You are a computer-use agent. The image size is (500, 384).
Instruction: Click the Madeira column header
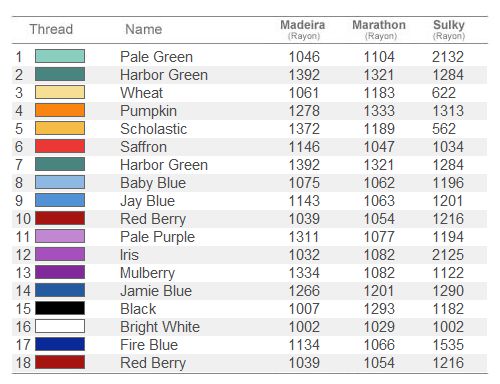coord(303,29)
